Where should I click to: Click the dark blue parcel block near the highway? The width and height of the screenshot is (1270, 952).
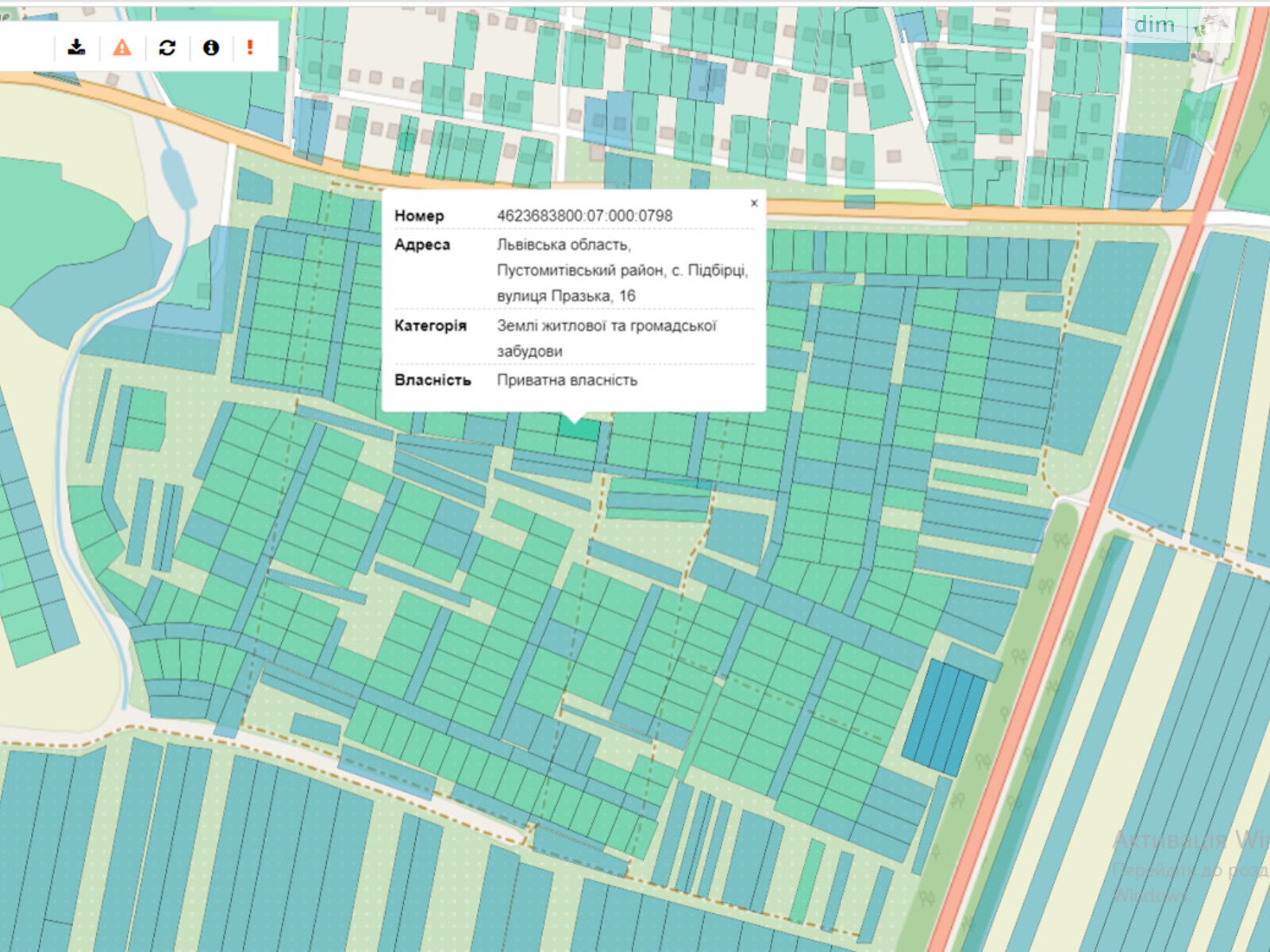pyautogui.click(x=944, y=717)
